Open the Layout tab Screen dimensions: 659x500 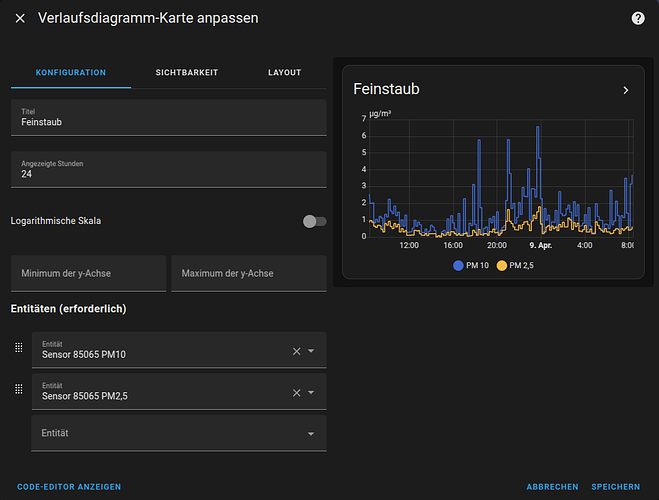point(285,73)
